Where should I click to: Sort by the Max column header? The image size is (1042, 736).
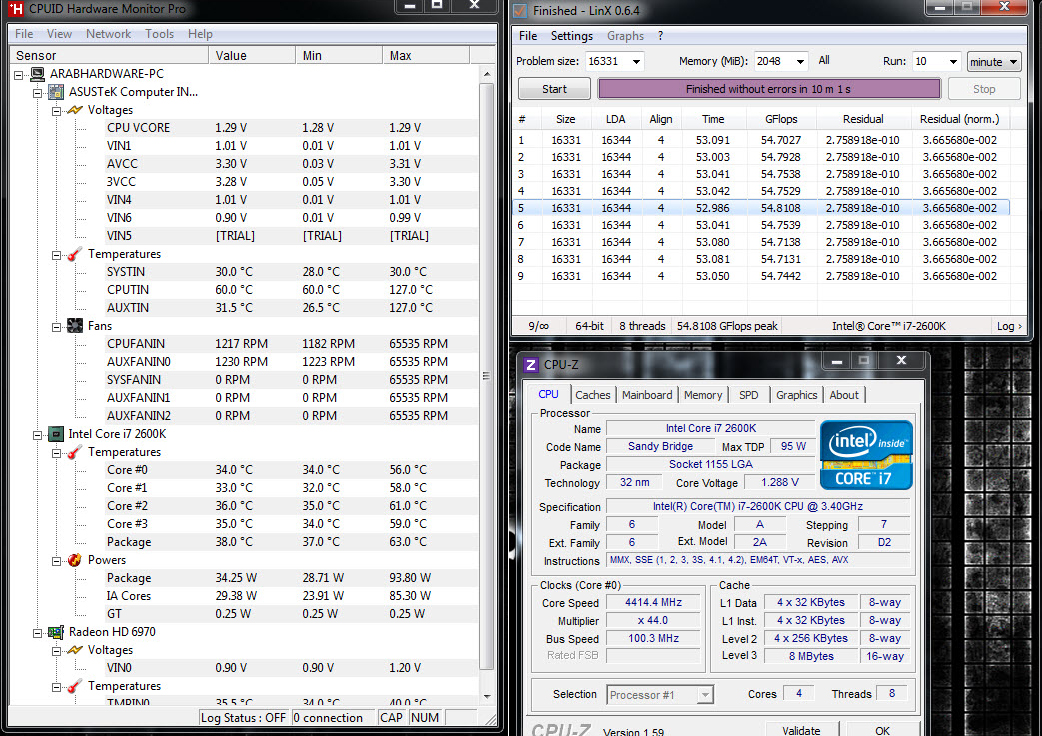click(x=426, y=56)
